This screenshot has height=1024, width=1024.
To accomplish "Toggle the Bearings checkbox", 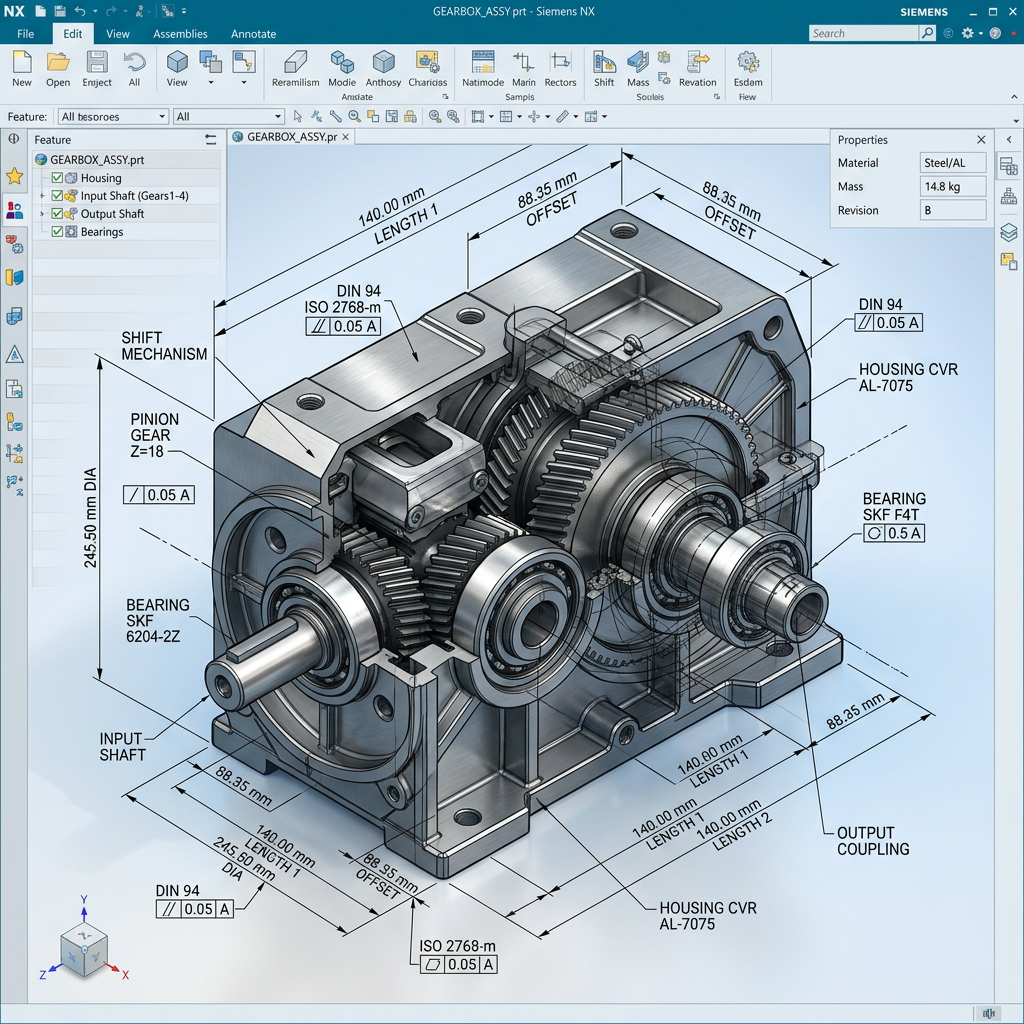I will tap(57, 231).
